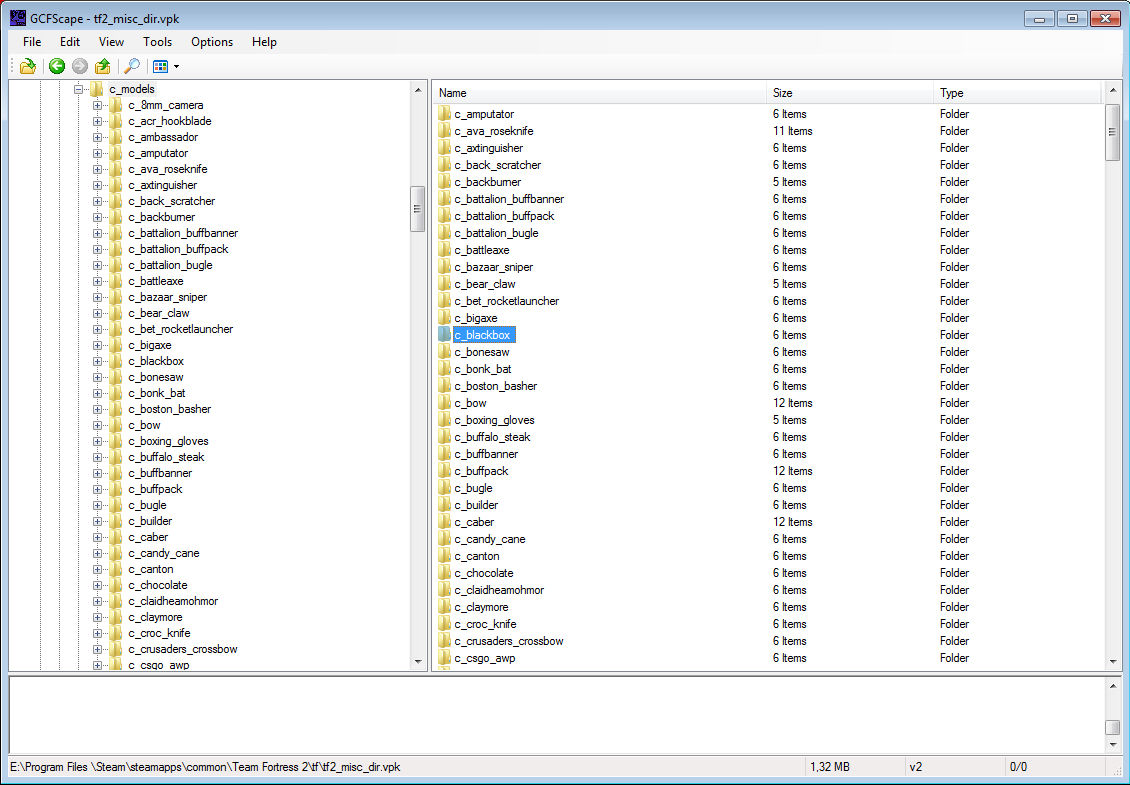Expand the c_crusaders_crossbow tree node
The image size is (1130, 785).
pyautogui.click(x=97, y=649)
